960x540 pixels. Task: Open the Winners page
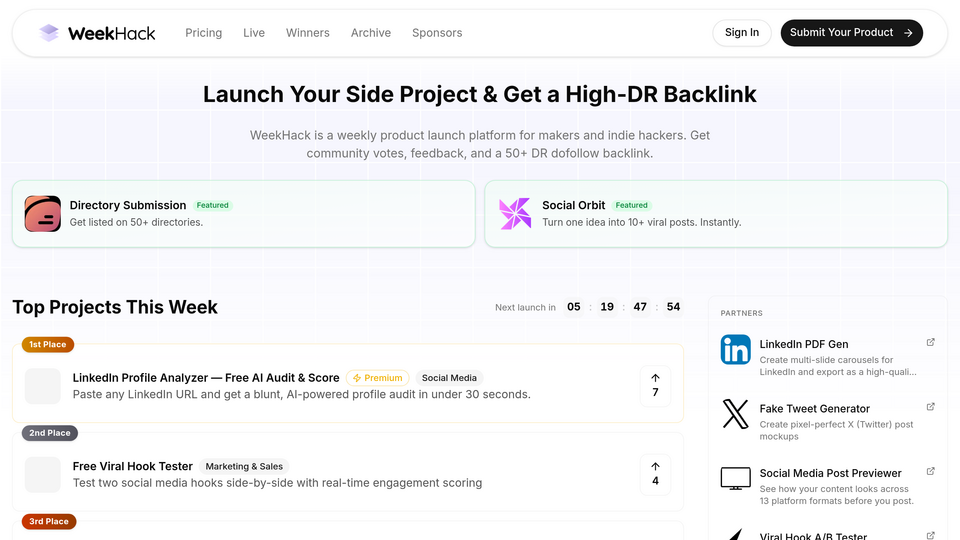[308, 33]
